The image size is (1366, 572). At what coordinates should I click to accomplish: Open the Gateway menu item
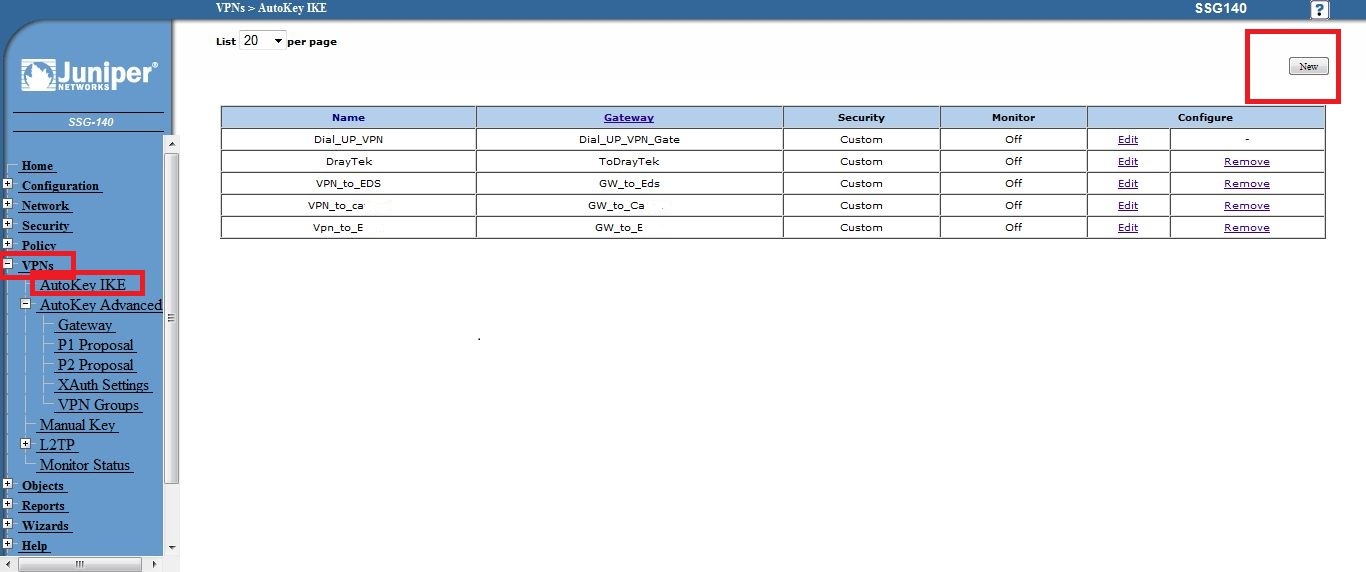click(85, 325)
